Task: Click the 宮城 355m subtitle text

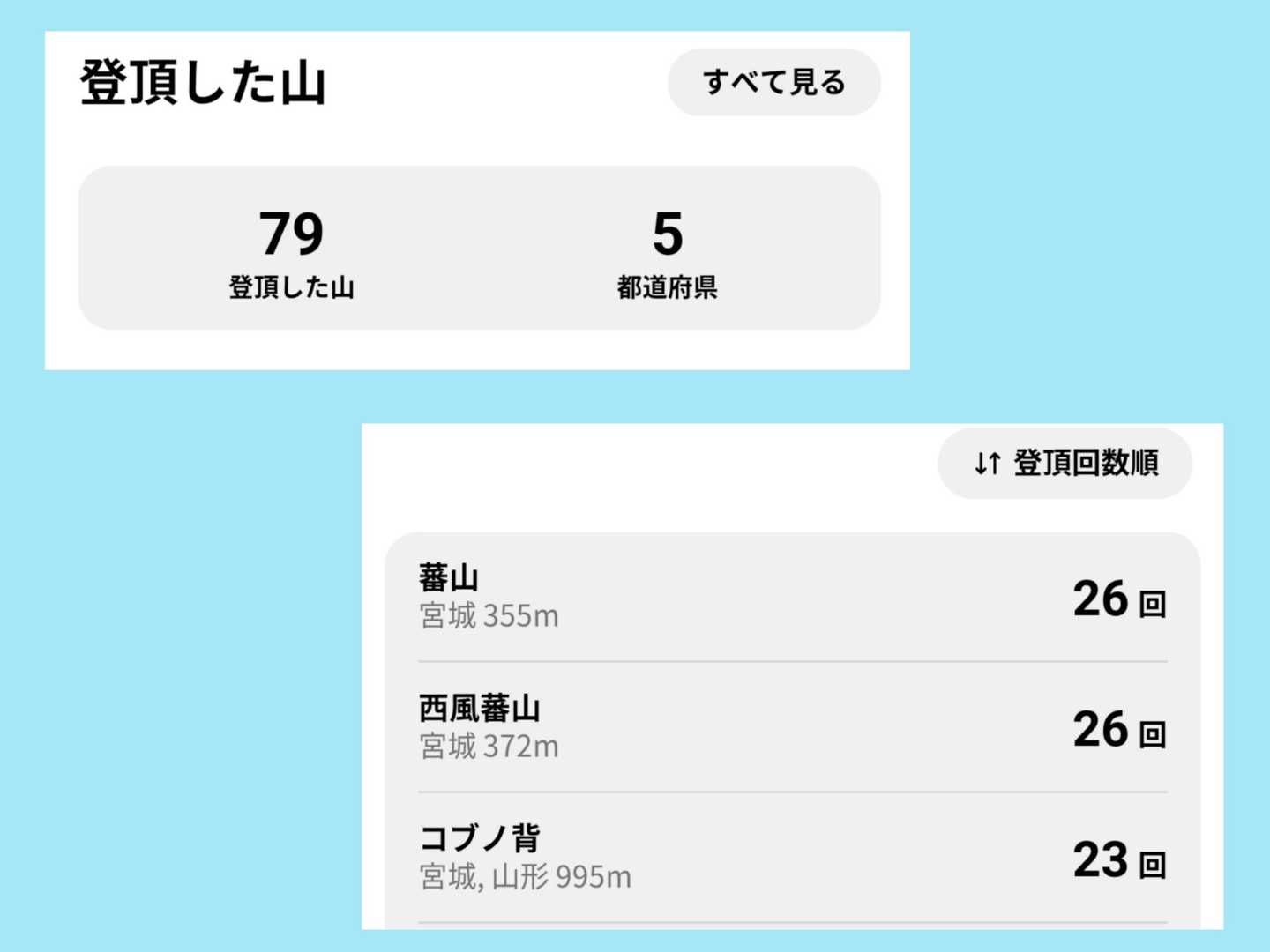Action: [489, 615]
